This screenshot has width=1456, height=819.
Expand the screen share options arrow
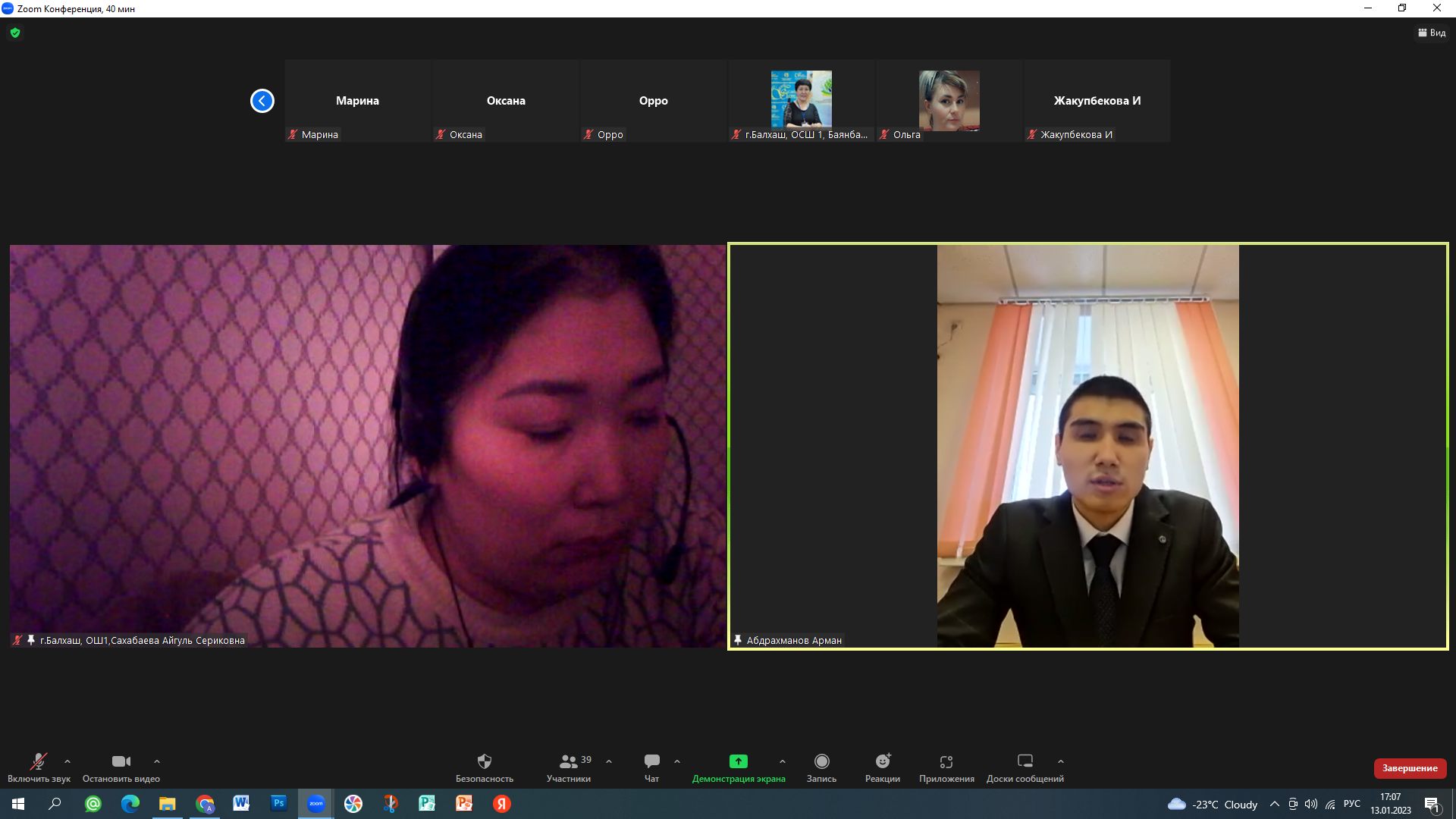pos(782,761)
